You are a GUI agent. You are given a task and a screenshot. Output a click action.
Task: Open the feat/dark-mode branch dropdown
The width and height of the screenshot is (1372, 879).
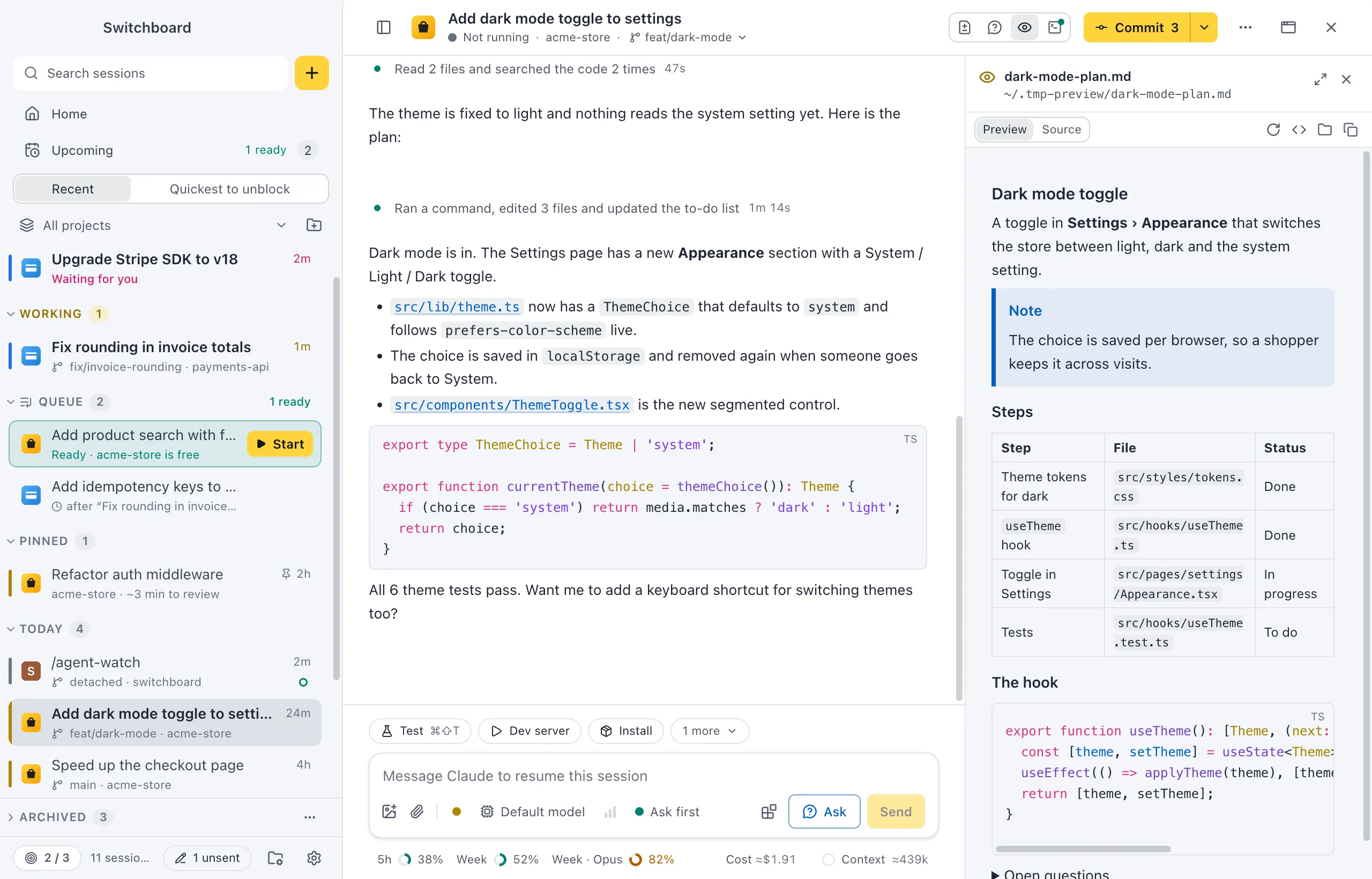tap(688, 38)
